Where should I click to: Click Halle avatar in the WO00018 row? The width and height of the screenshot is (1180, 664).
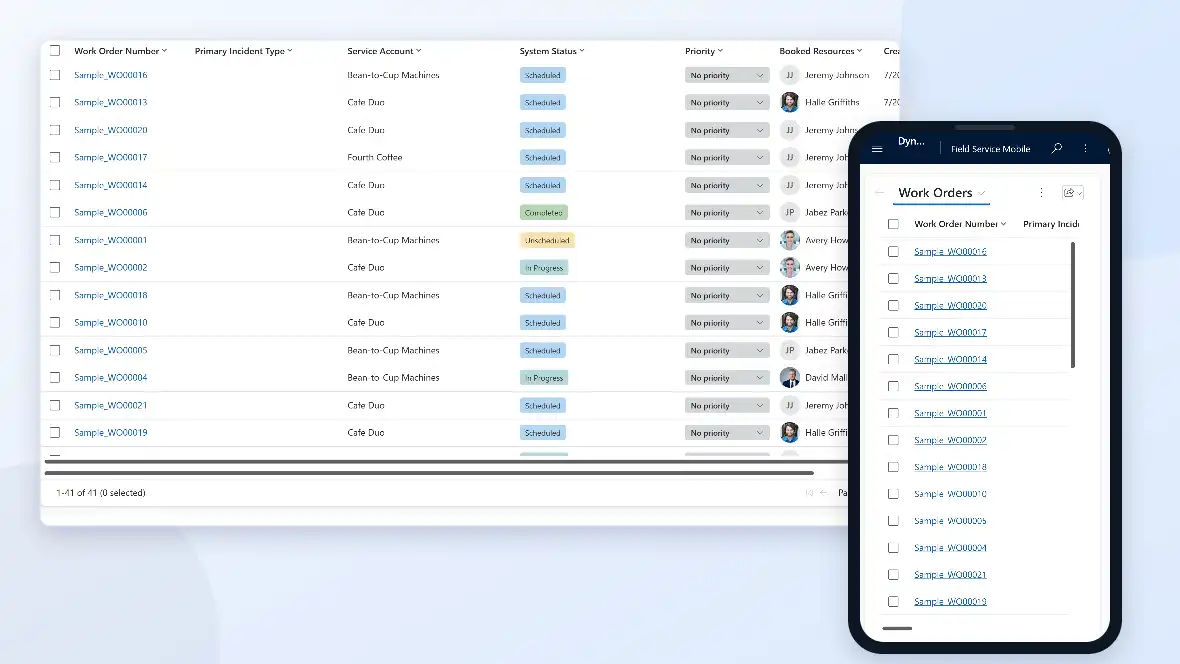point(789,295)
